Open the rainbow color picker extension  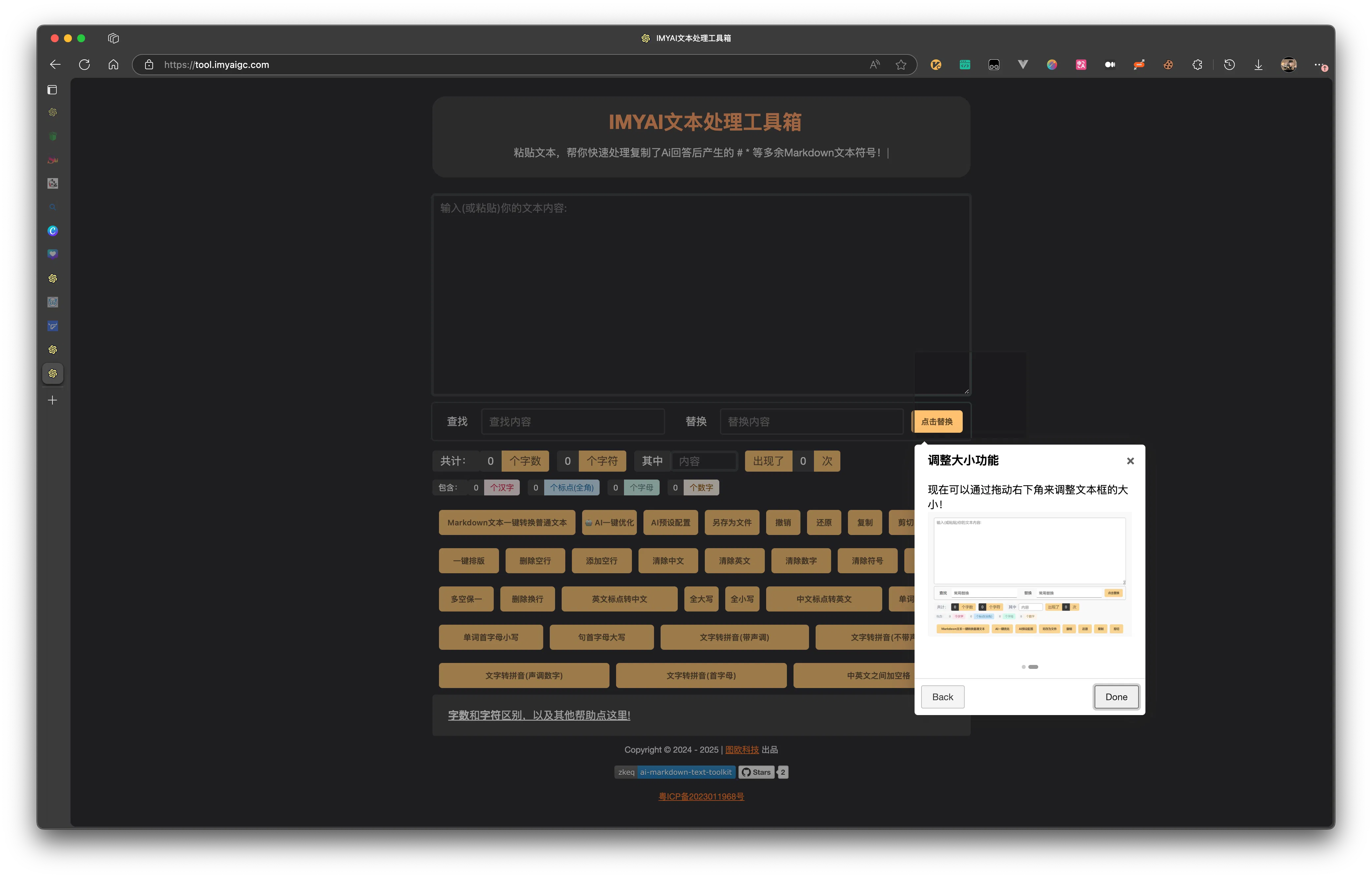click(1052, 64)
